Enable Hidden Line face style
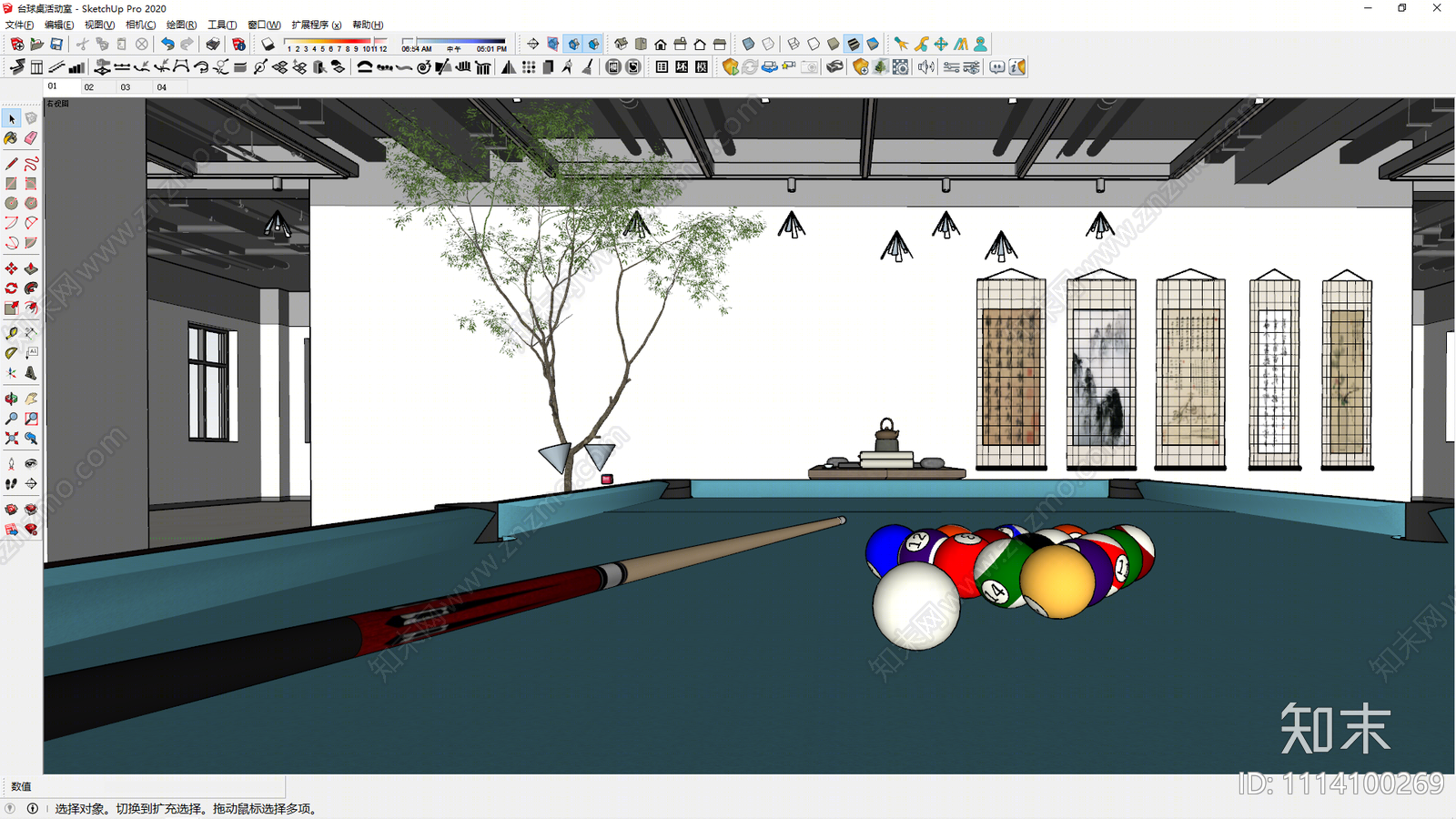The width and height of the screenshot is (1456, 819). click(x=814, y=44)
